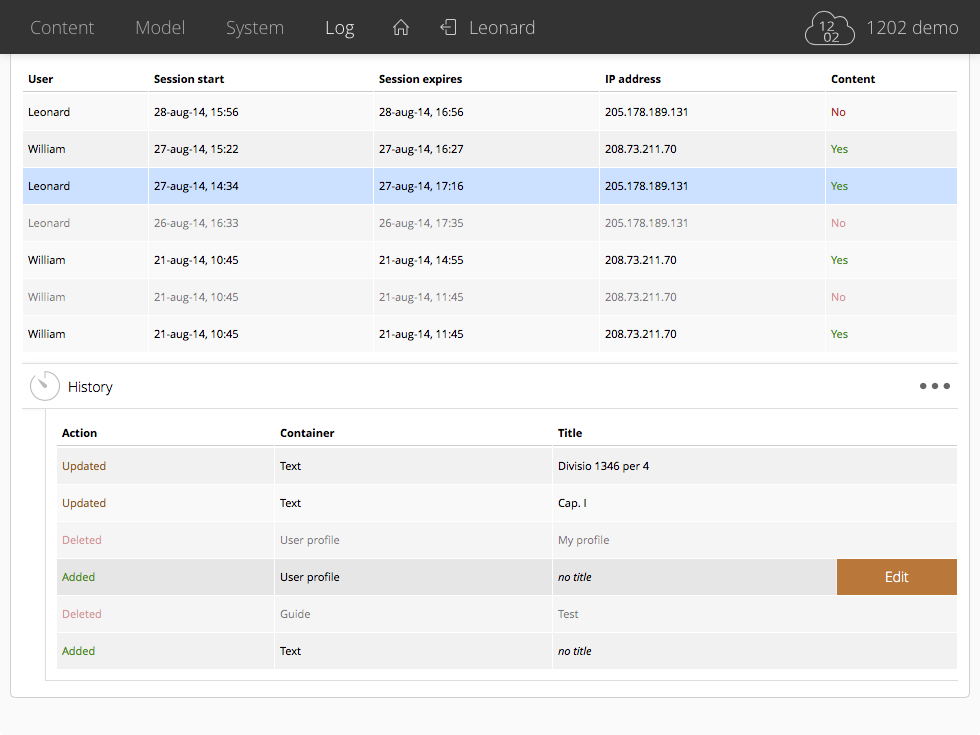Click the 1202 demo text in the header
This screenshot has width=980, height=735.
coord(912,28)
